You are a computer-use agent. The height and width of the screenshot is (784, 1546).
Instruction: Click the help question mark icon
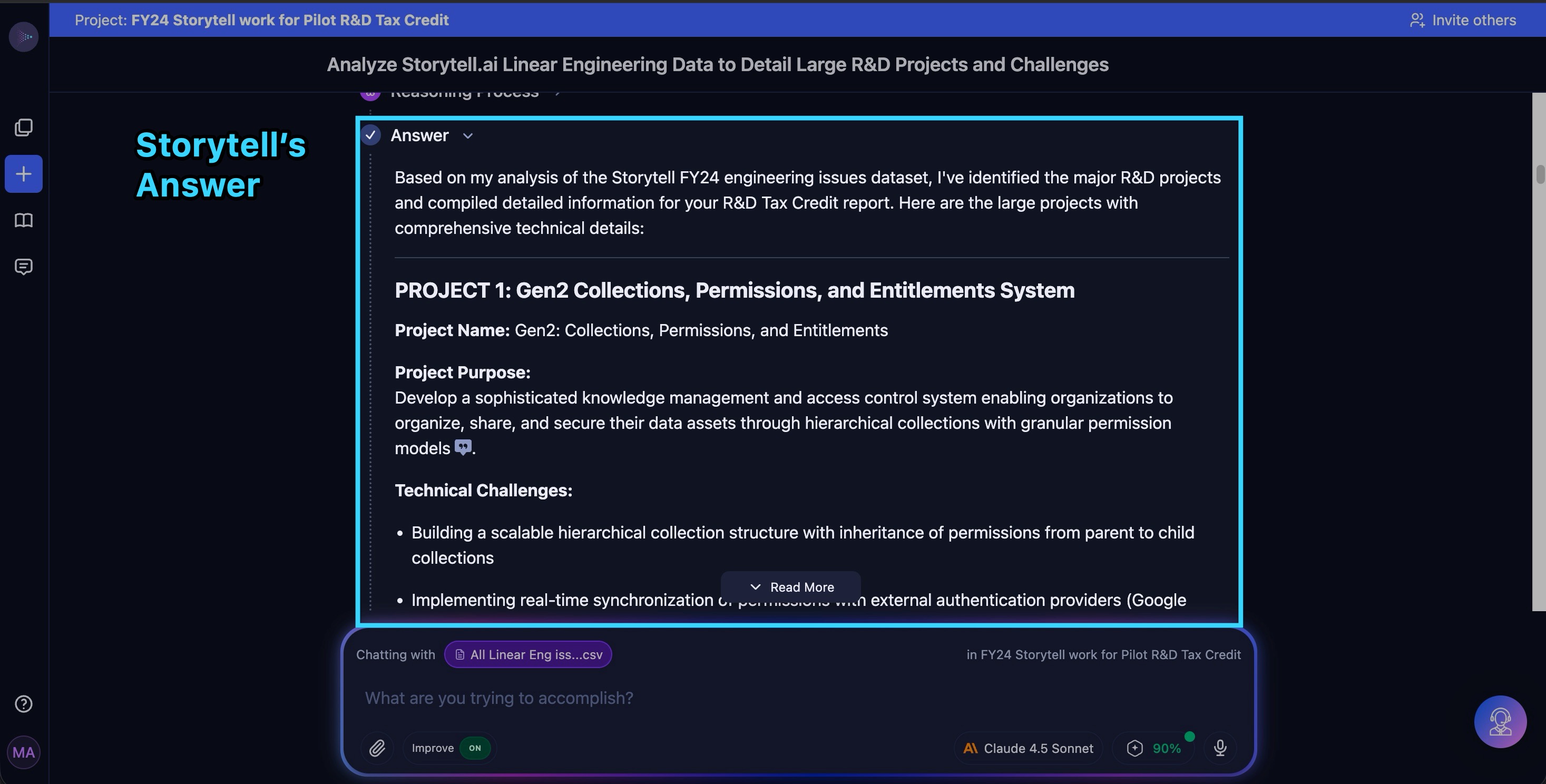click(23, 703)
